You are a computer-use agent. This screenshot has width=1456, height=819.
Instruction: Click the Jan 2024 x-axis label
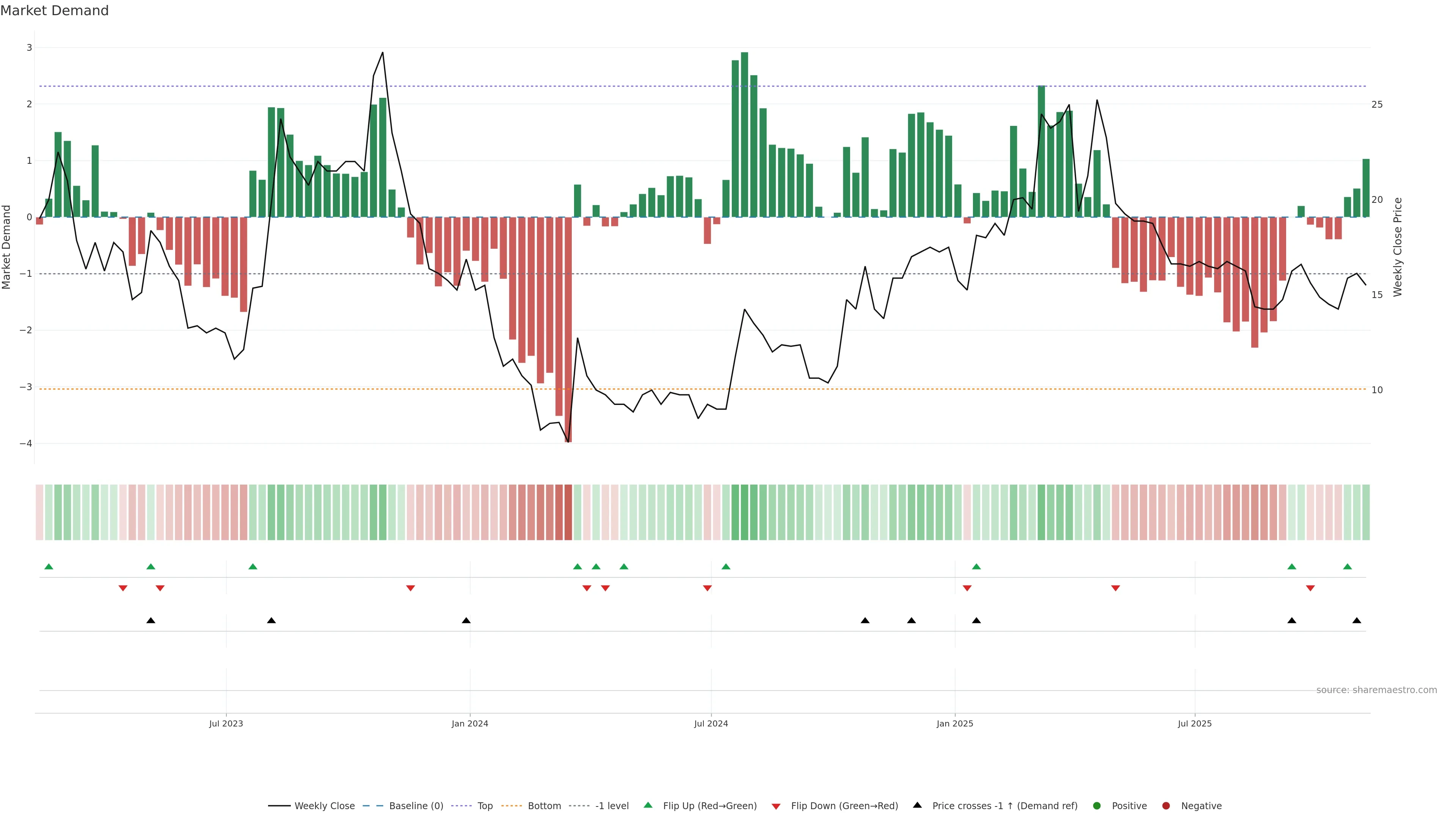pos(470,723)
